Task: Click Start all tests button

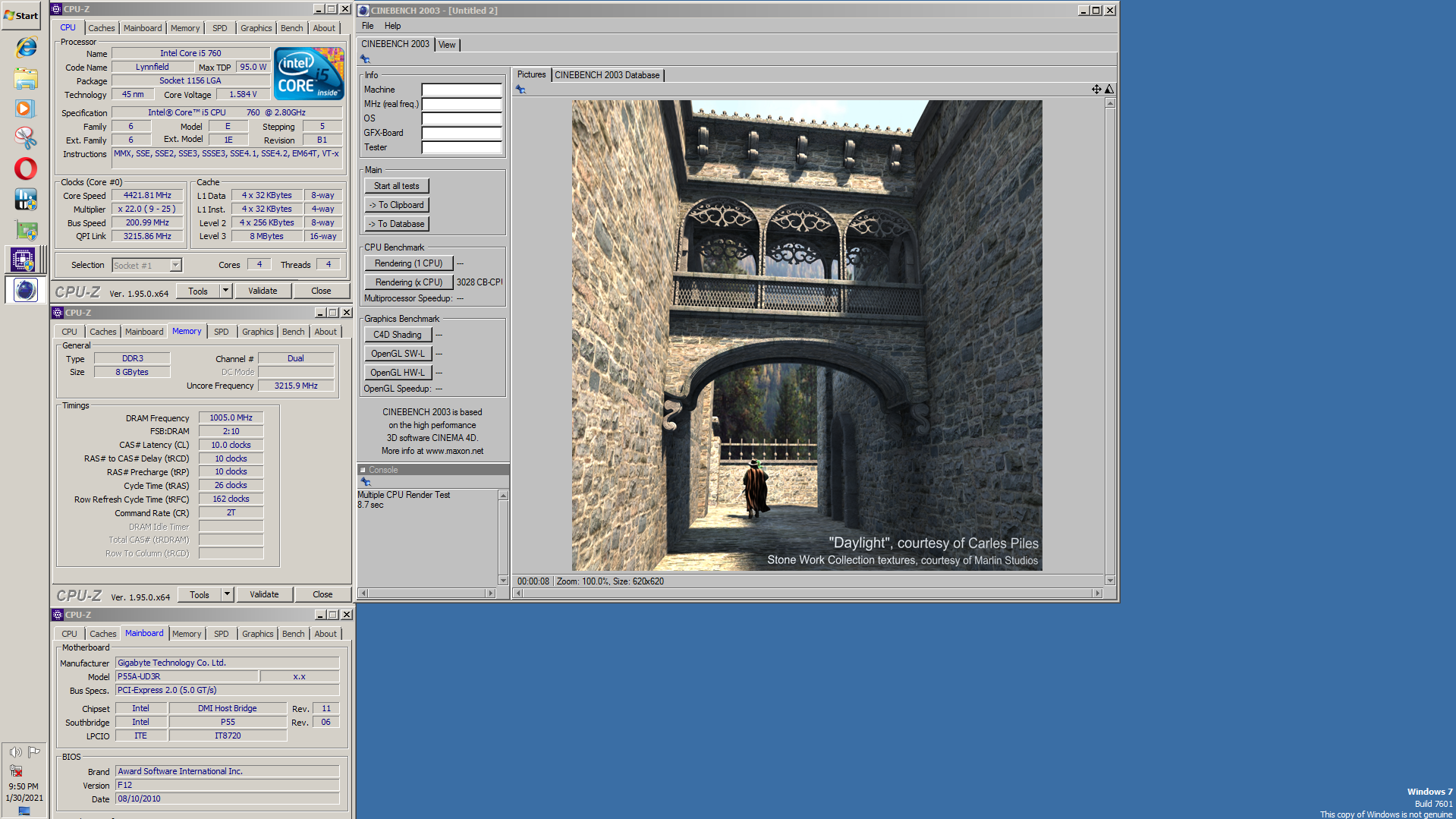Action: coord(397,186)
